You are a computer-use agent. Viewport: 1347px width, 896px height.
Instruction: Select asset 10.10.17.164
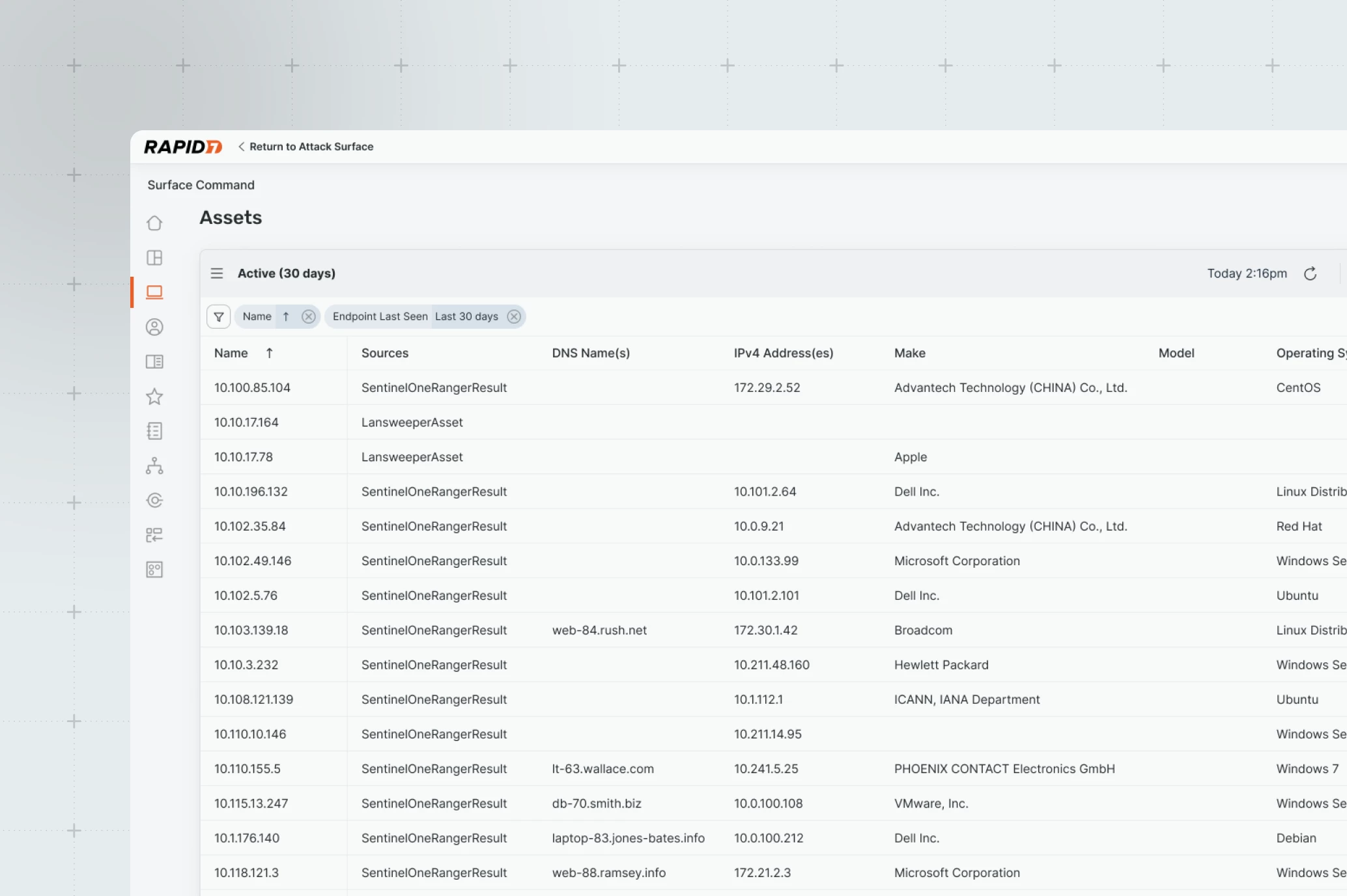[246, 422]
